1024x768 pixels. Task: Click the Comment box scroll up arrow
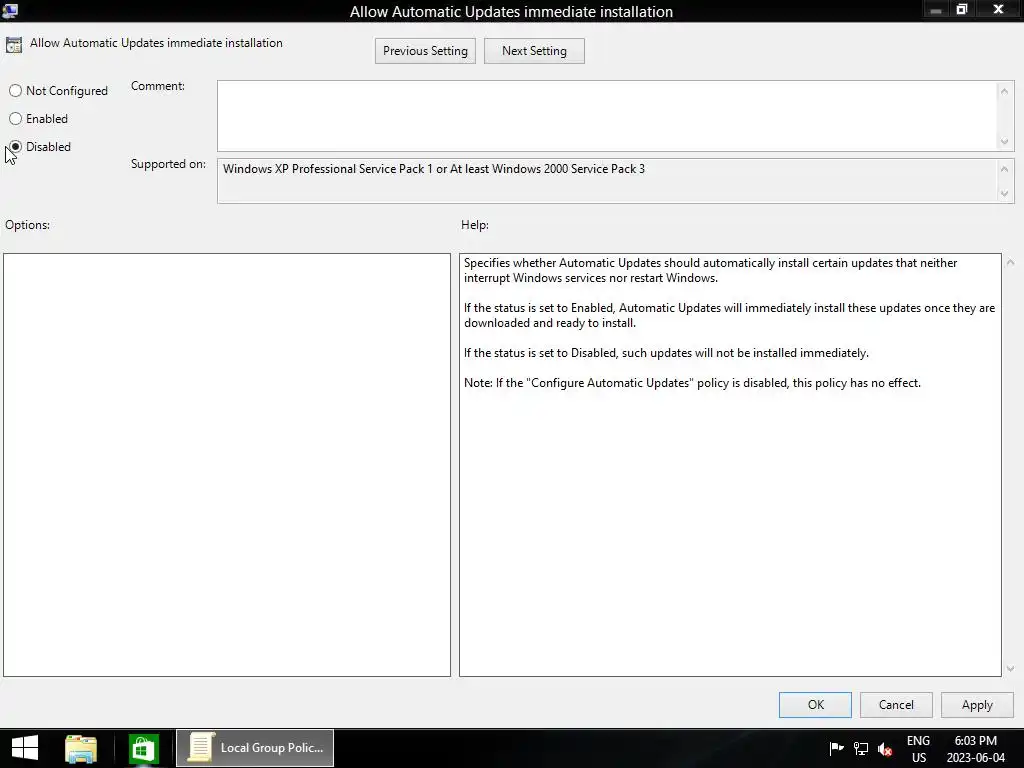tap(1004, 91)
